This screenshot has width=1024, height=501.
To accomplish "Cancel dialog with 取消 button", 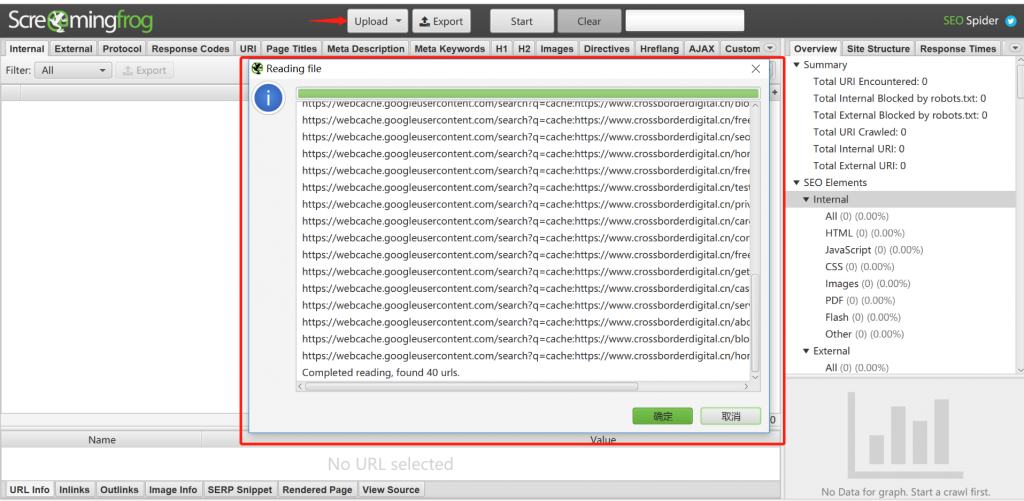I will click(730, 416).
